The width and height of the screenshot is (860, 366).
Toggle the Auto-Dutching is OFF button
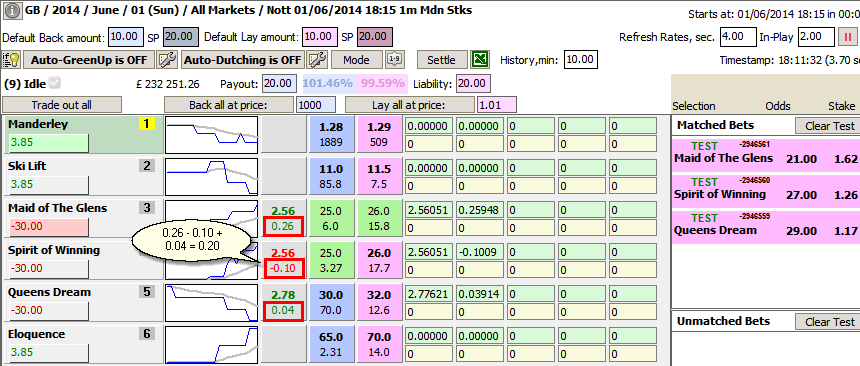click(x=242, y=60)
